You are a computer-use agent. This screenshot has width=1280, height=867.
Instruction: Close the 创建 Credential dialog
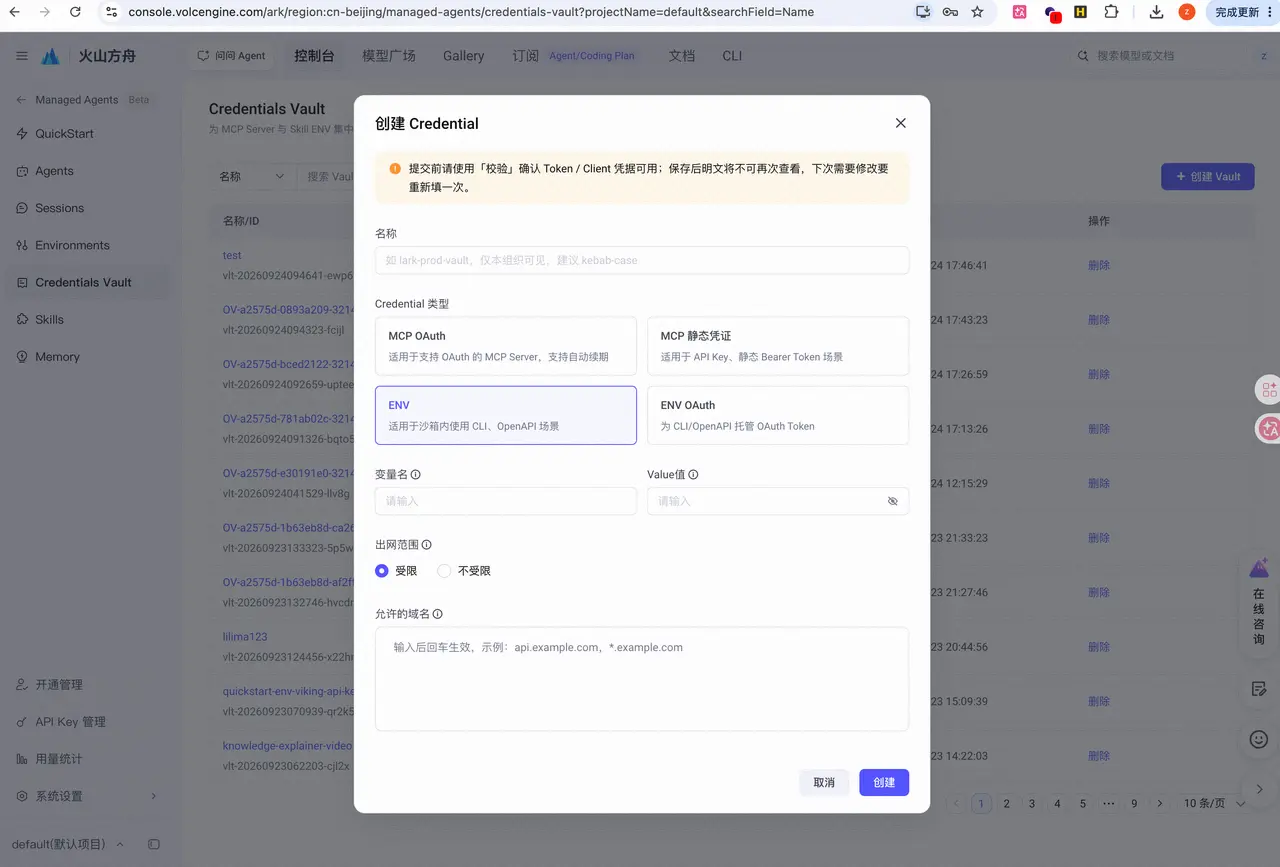point(901,123)
